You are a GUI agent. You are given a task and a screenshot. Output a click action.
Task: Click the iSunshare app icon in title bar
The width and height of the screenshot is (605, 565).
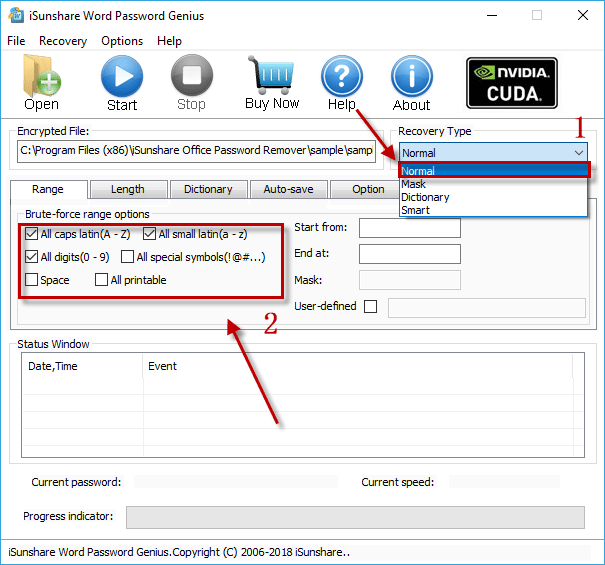tap(17, 15)
